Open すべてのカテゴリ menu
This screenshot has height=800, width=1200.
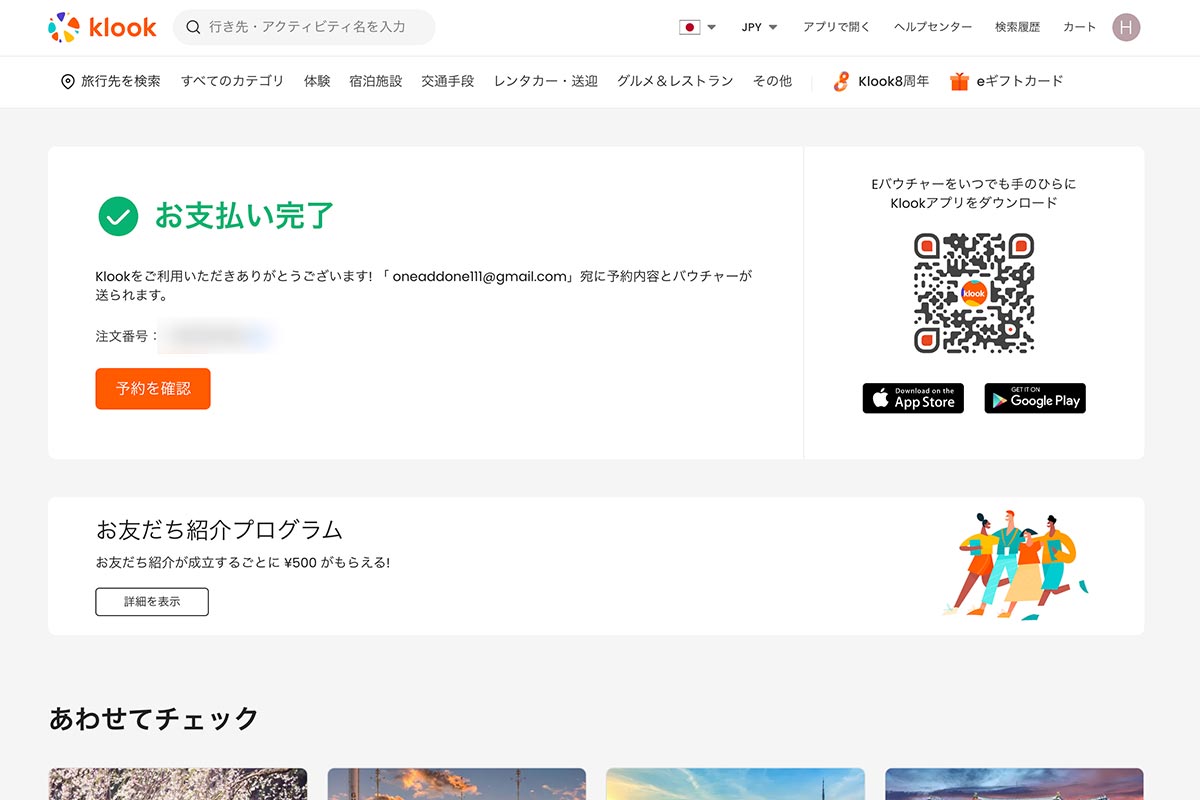232,81
